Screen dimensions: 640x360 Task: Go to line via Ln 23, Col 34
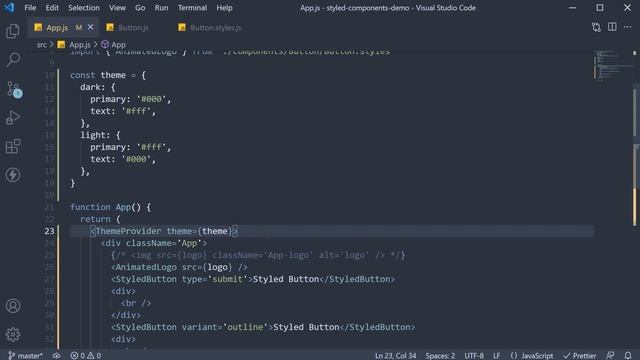point(395,356)
